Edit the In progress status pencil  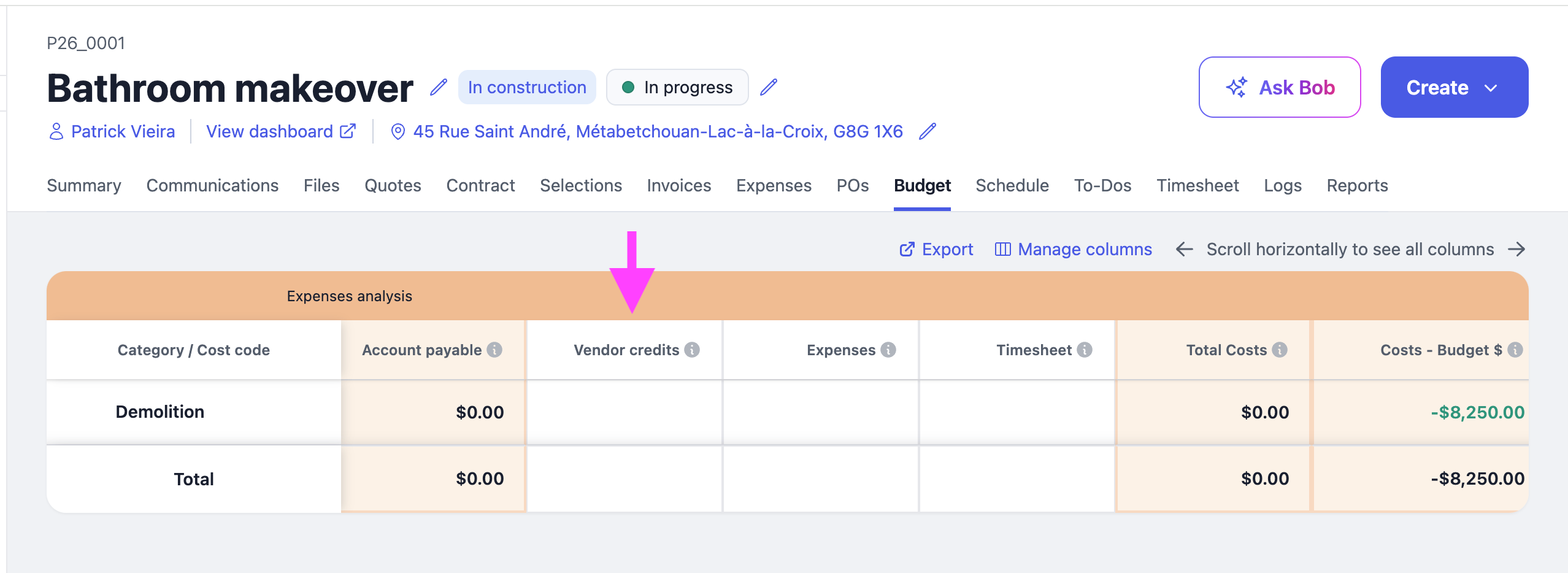point(769,87)
